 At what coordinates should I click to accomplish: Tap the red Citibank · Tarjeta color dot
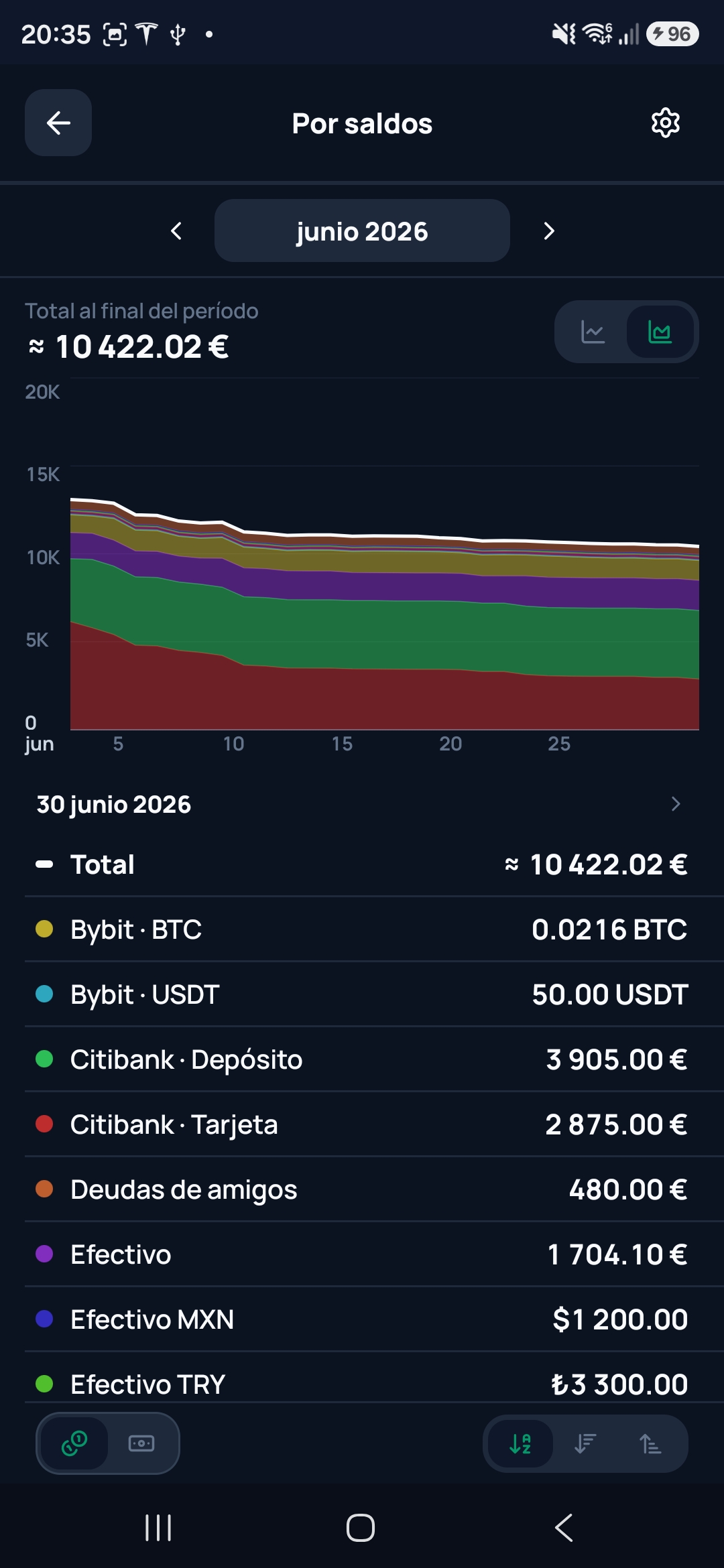click(44, 1124)
